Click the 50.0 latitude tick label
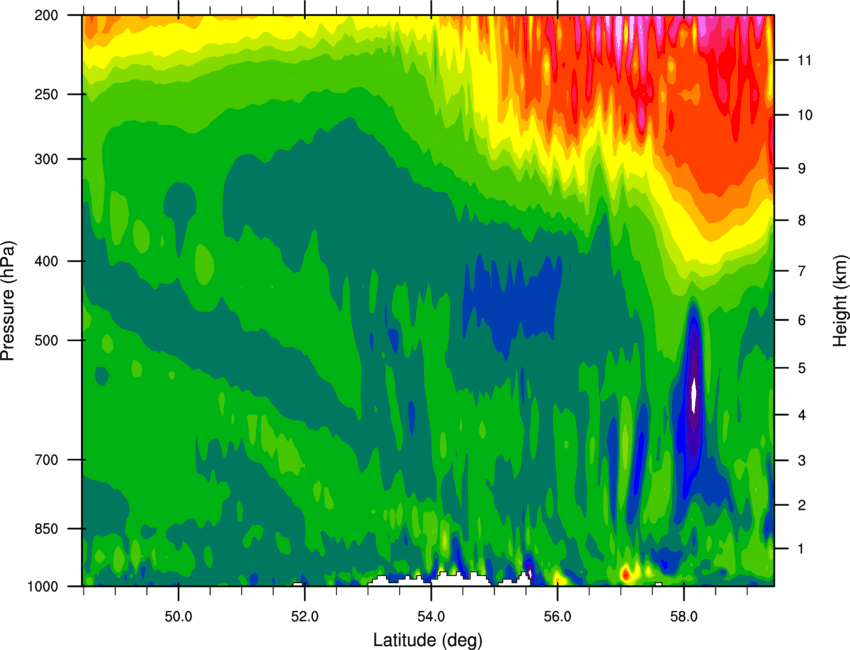Image resolution: width=850 pixels, height=650 pixels. (178, 617)
